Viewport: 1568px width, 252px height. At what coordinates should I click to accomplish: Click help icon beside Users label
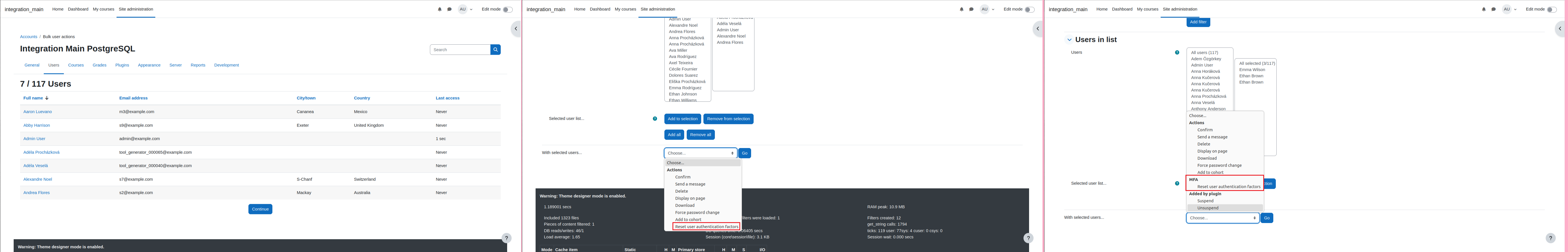point(1177,52)
